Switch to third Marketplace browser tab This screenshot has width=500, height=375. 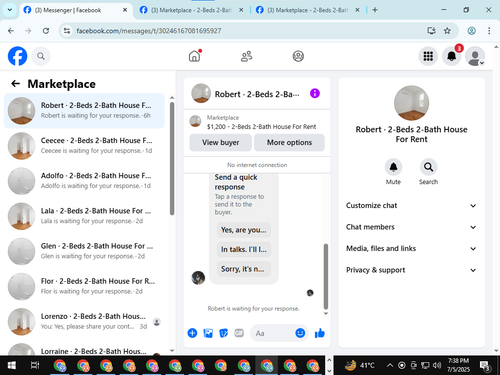coord(308,10)
